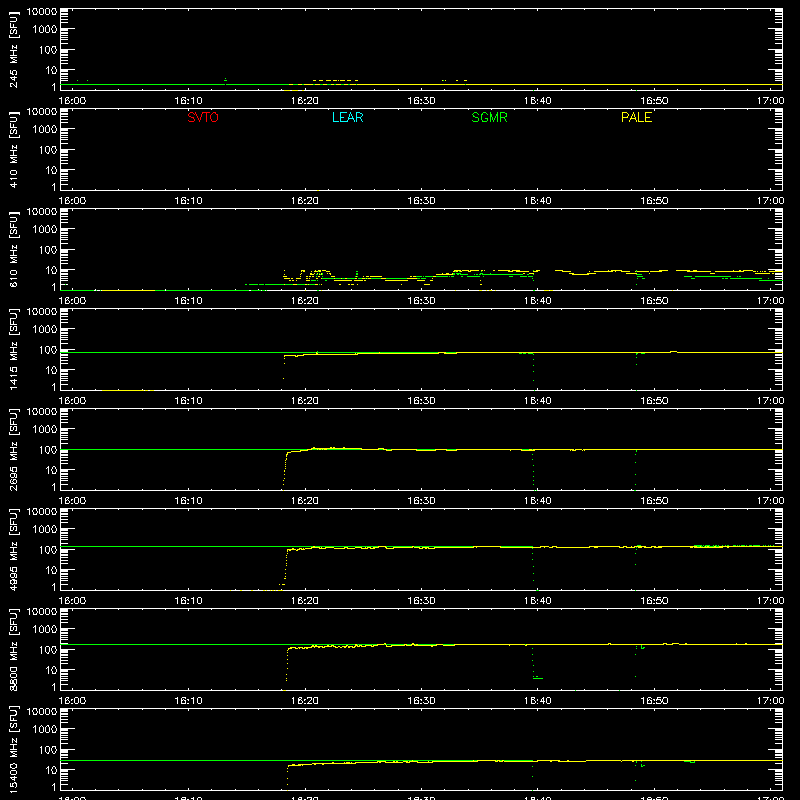Click 16:00 tick under the 610 MHz panel
Viewport: 800px width, 800px height.
tap(72, 301)
